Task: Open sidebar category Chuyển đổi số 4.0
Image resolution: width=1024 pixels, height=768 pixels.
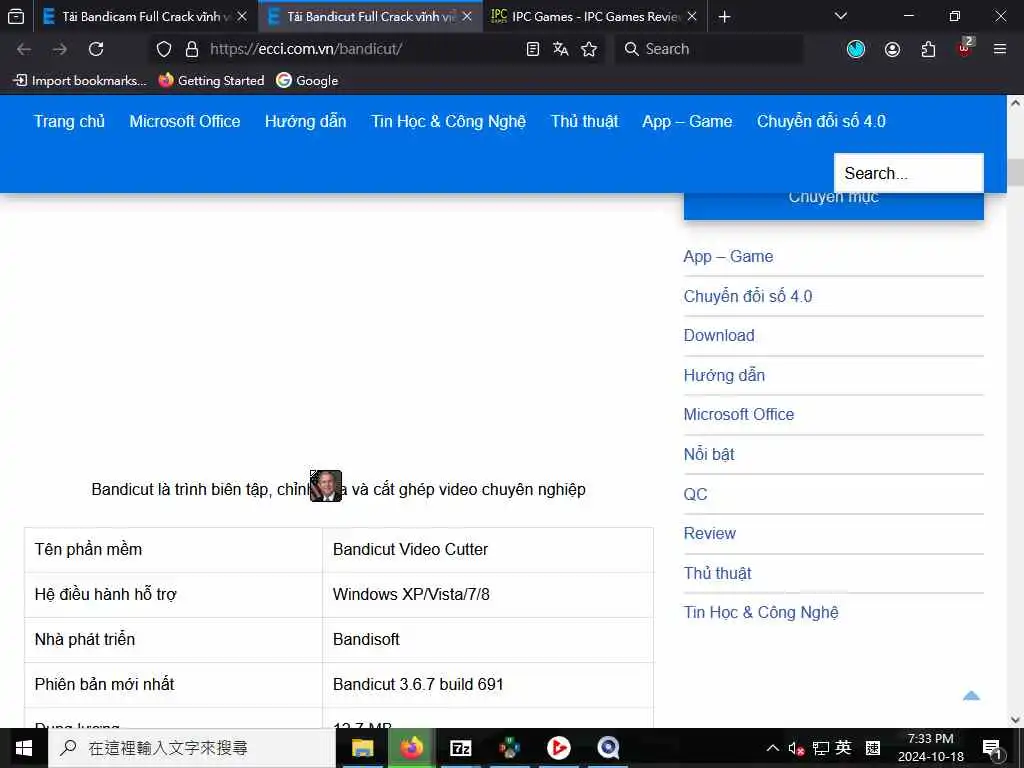Action: [748, 296]
